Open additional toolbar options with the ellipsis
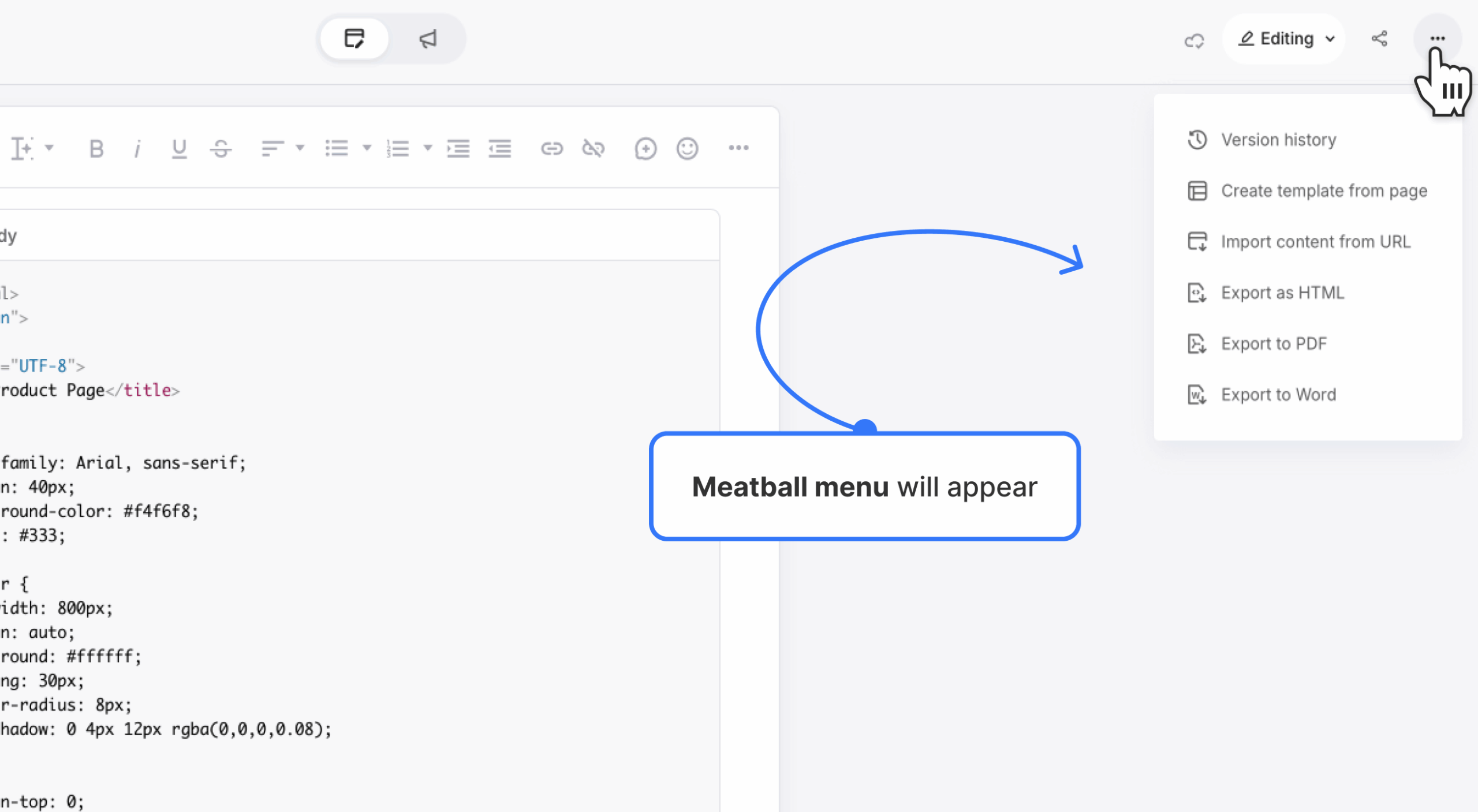 point(739,148)
